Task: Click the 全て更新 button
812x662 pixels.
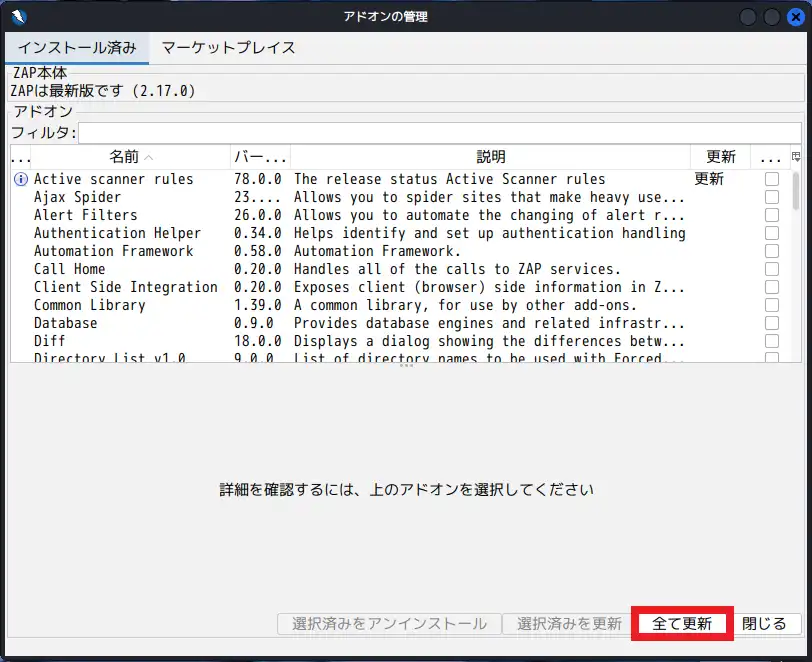Action: tap(682, 622)
